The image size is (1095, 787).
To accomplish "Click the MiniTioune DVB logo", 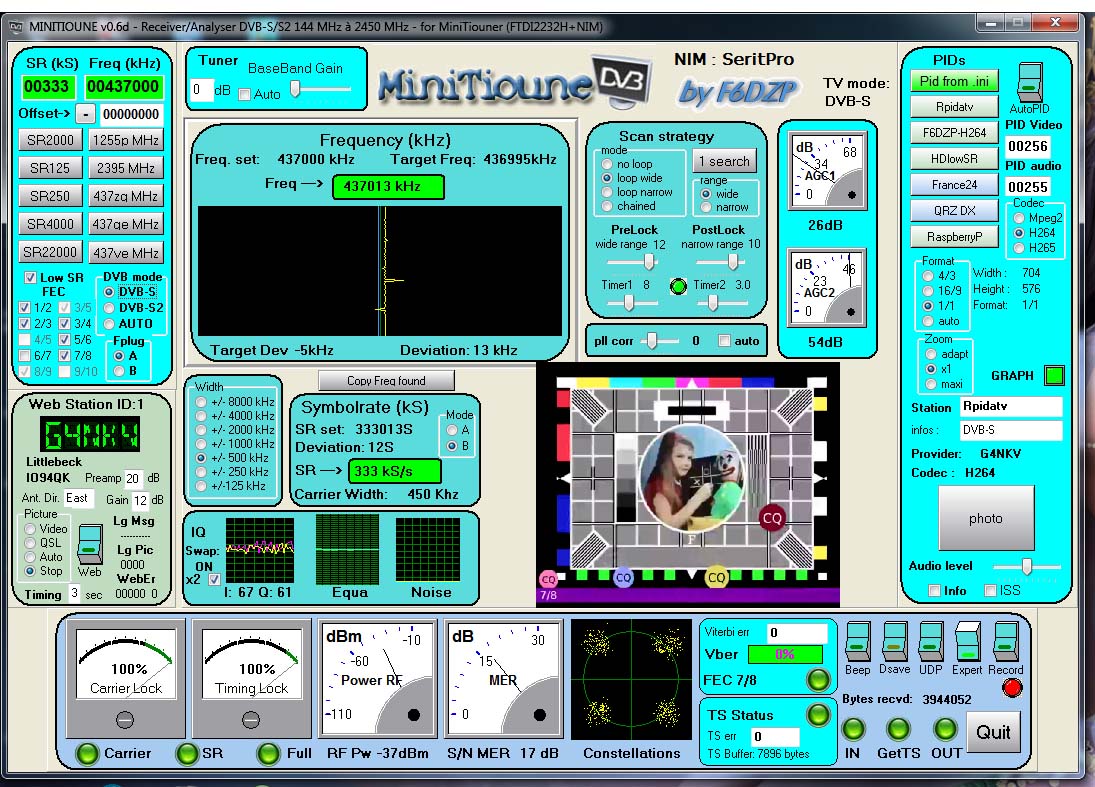I will (x=515, y=82).
